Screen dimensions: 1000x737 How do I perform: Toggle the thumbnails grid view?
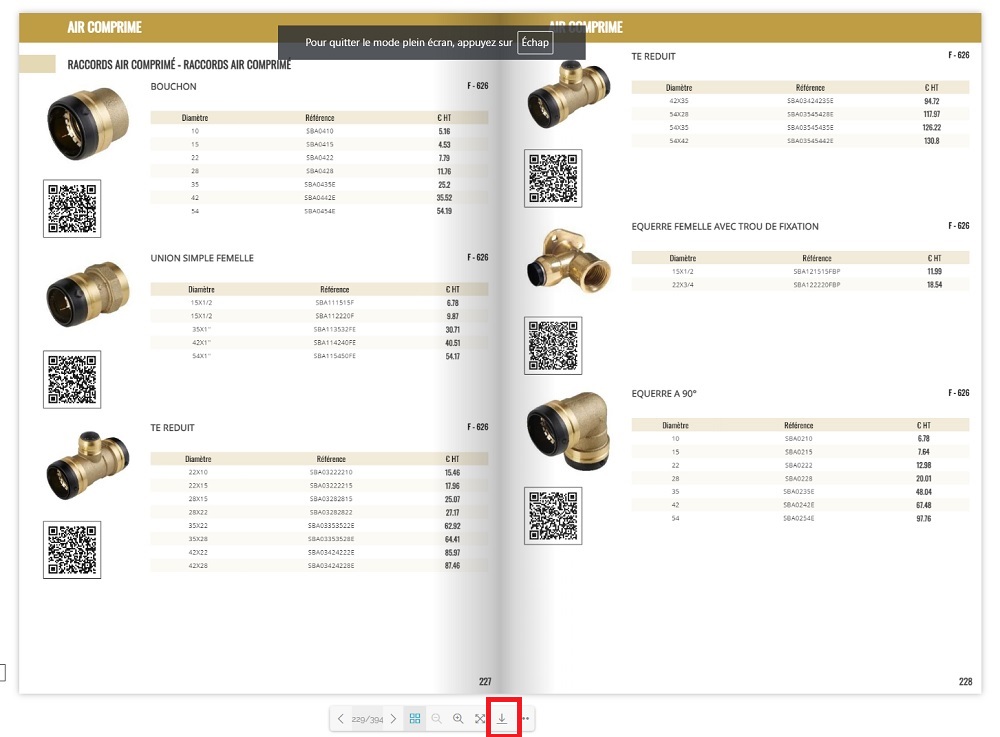[415, 719]
